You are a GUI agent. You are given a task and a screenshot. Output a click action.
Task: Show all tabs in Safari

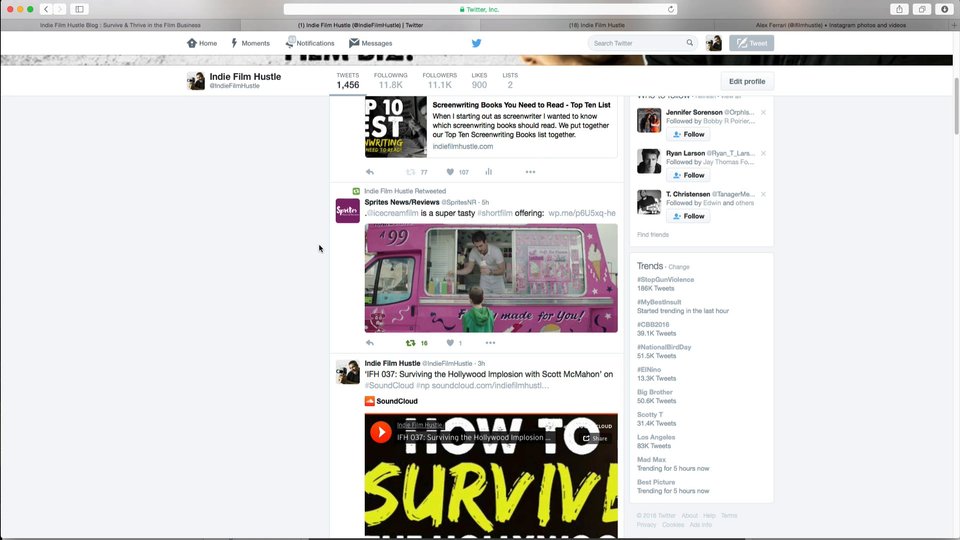(x=922, y=9)
